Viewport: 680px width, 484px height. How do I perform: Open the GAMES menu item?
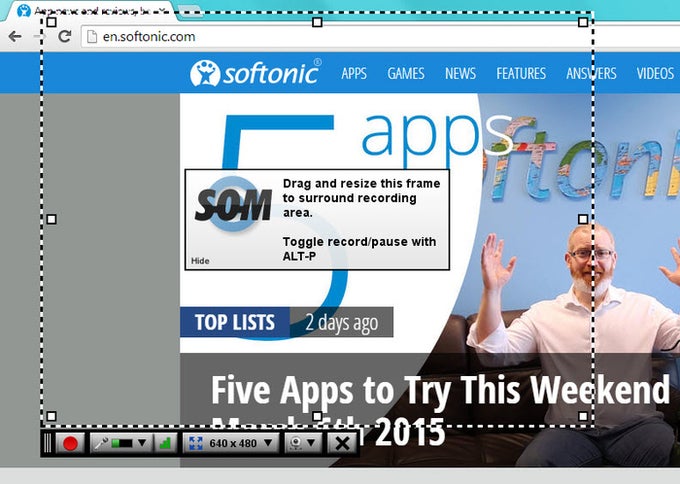[x=406, y=73]
